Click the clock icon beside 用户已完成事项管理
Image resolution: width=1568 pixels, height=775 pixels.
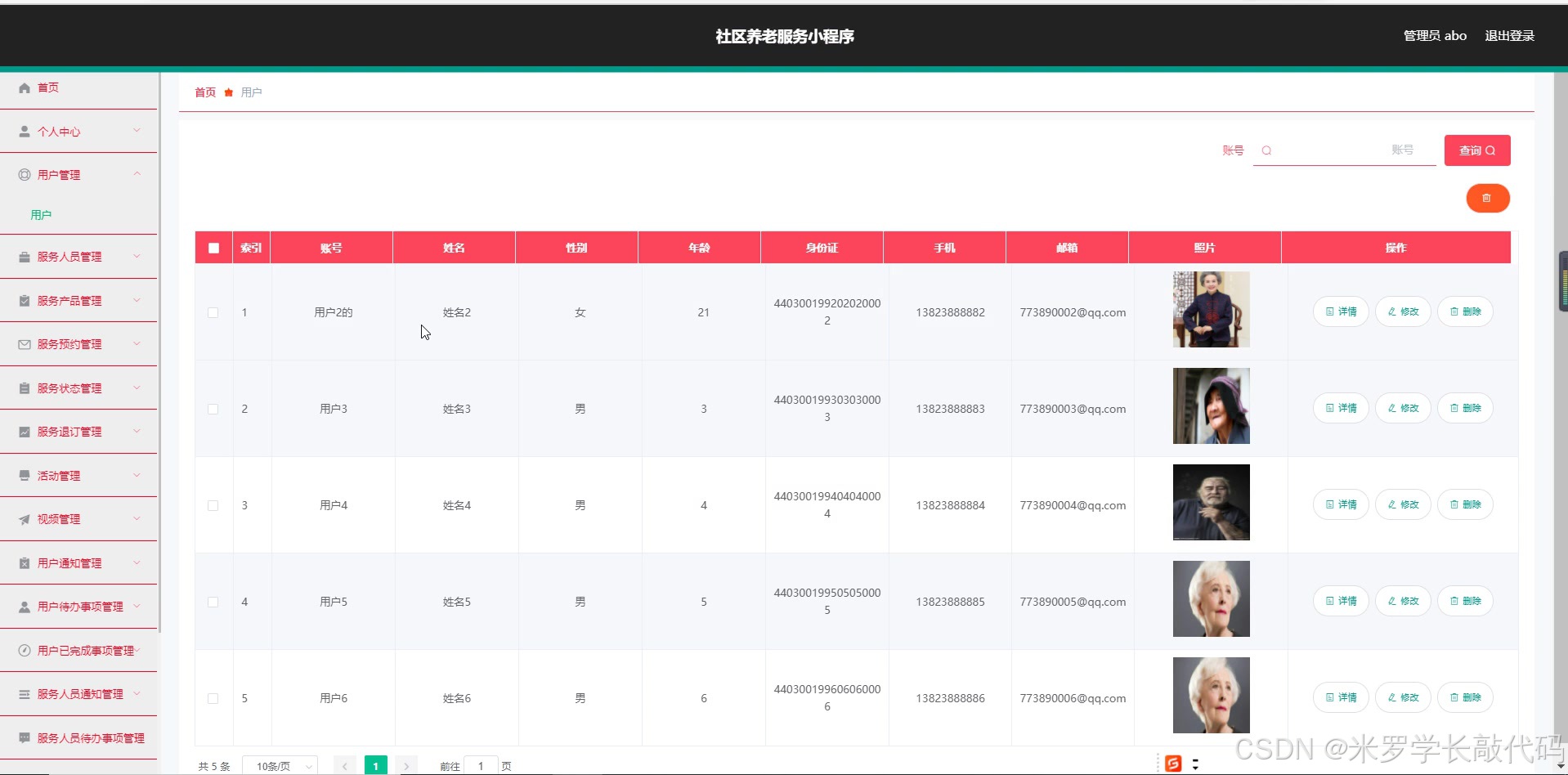tap(25, 651)
